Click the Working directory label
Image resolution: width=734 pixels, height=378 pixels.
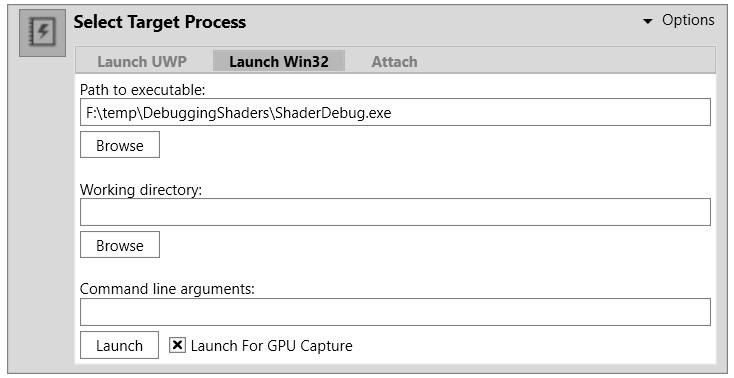pos(141,189)
